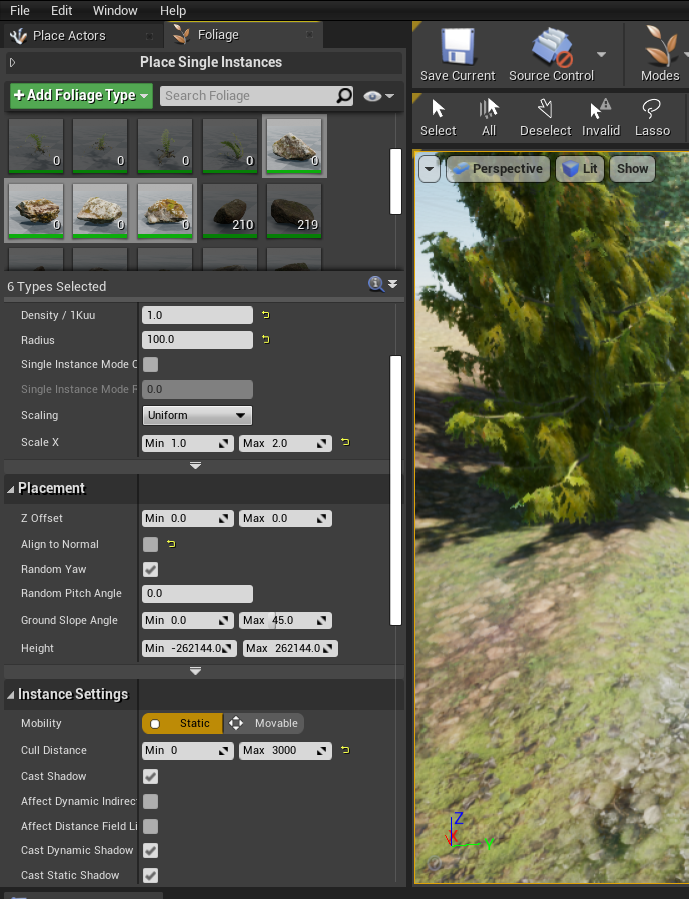Open the File menu

[19, 10]
